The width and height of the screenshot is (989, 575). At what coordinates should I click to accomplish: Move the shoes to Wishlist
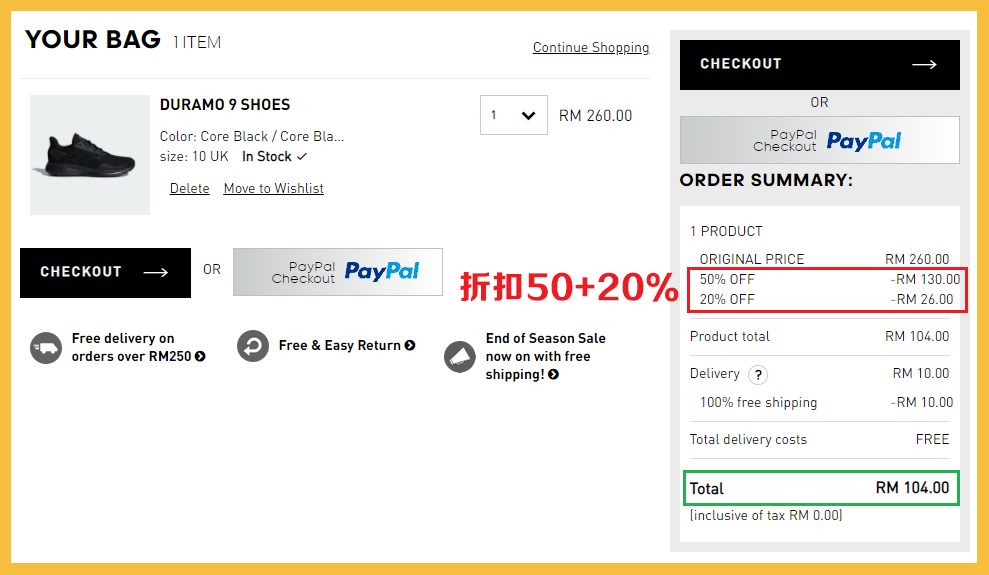(273, 188)
